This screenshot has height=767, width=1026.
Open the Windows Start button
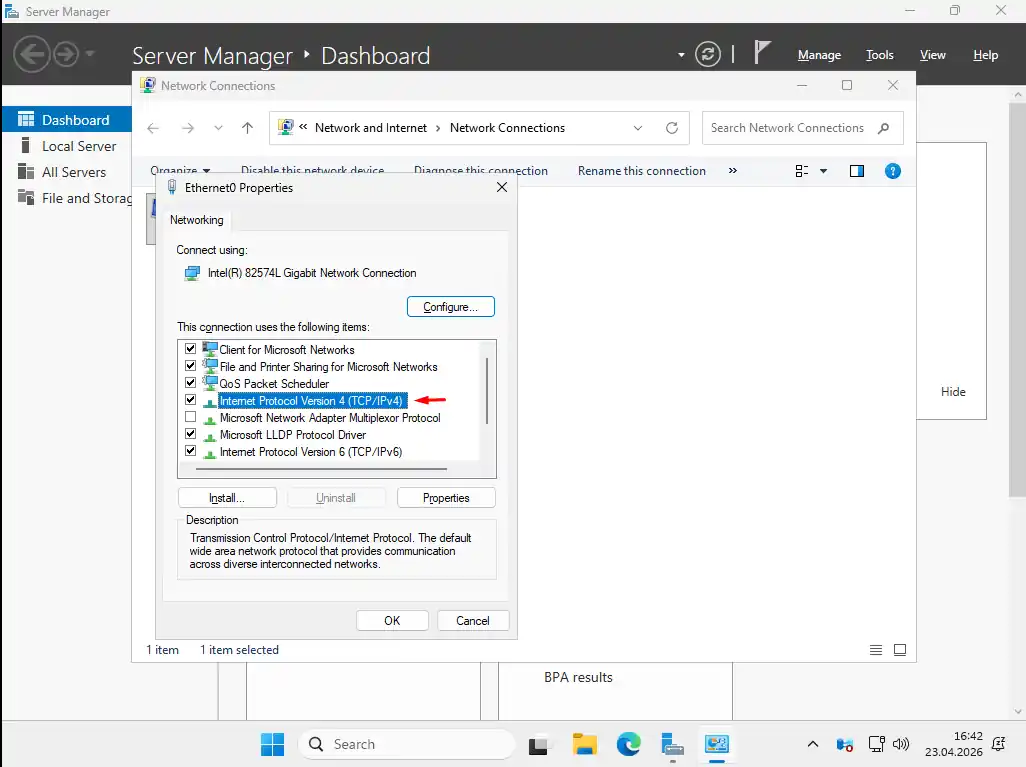[272, 744]
